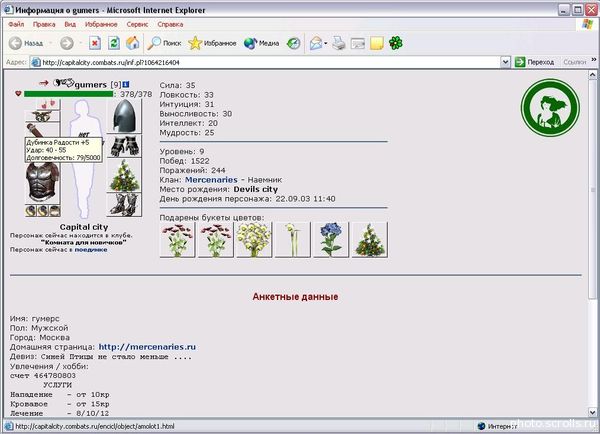Click the vertical scrollbar up arrow

click(x=592, y=75)
